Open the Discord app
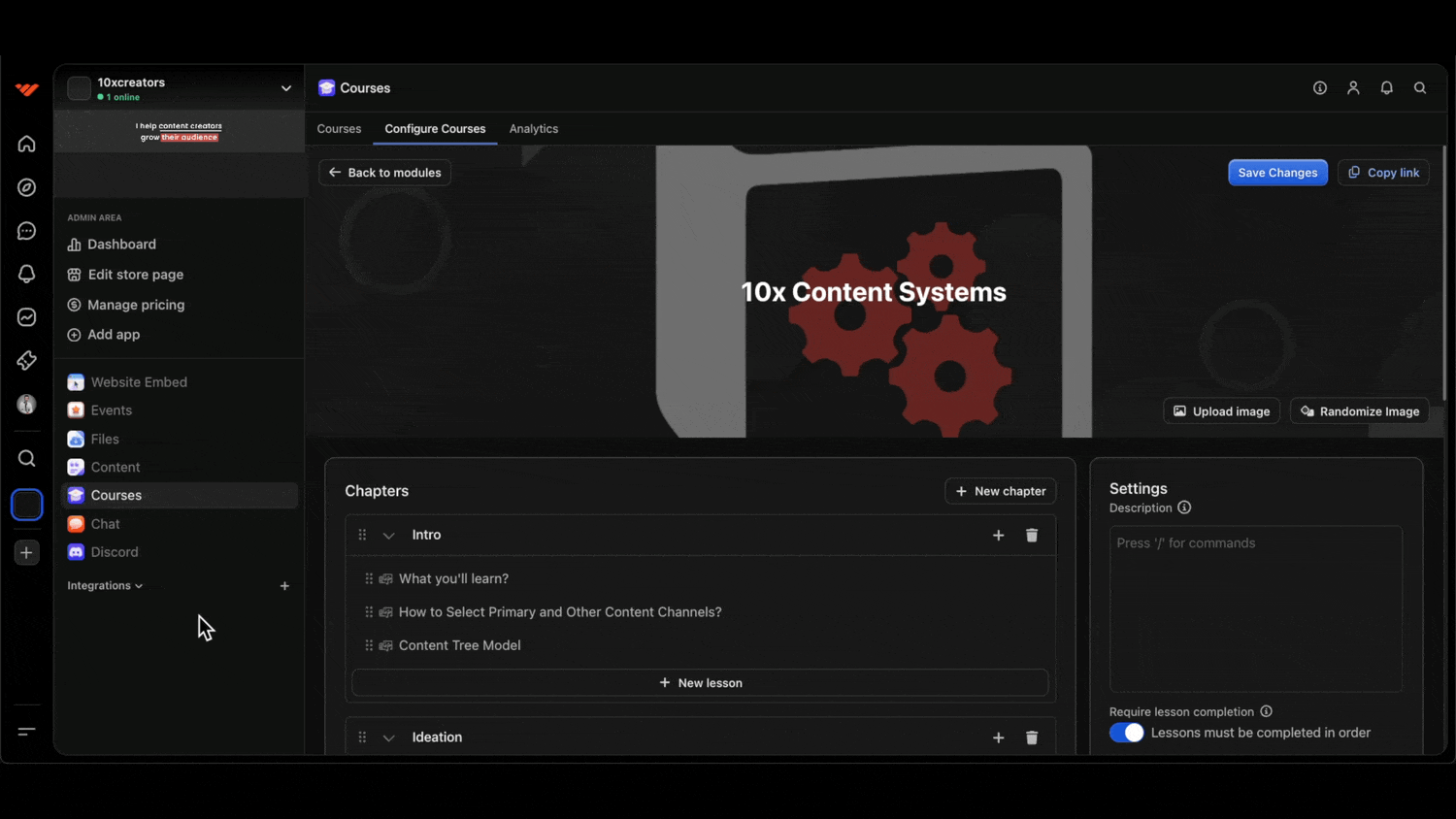Viewport: 1456px width, 819px height. click(179, 552)
